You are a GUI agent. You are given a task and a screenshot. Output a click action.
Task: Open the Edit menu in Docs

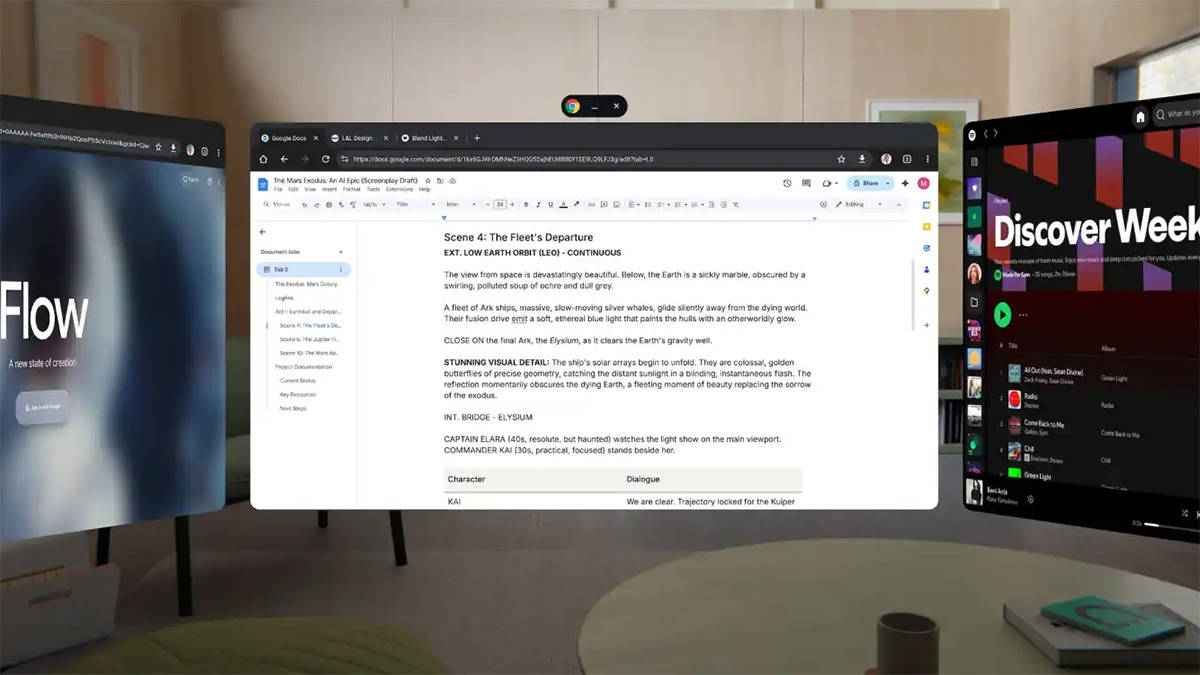293,189
